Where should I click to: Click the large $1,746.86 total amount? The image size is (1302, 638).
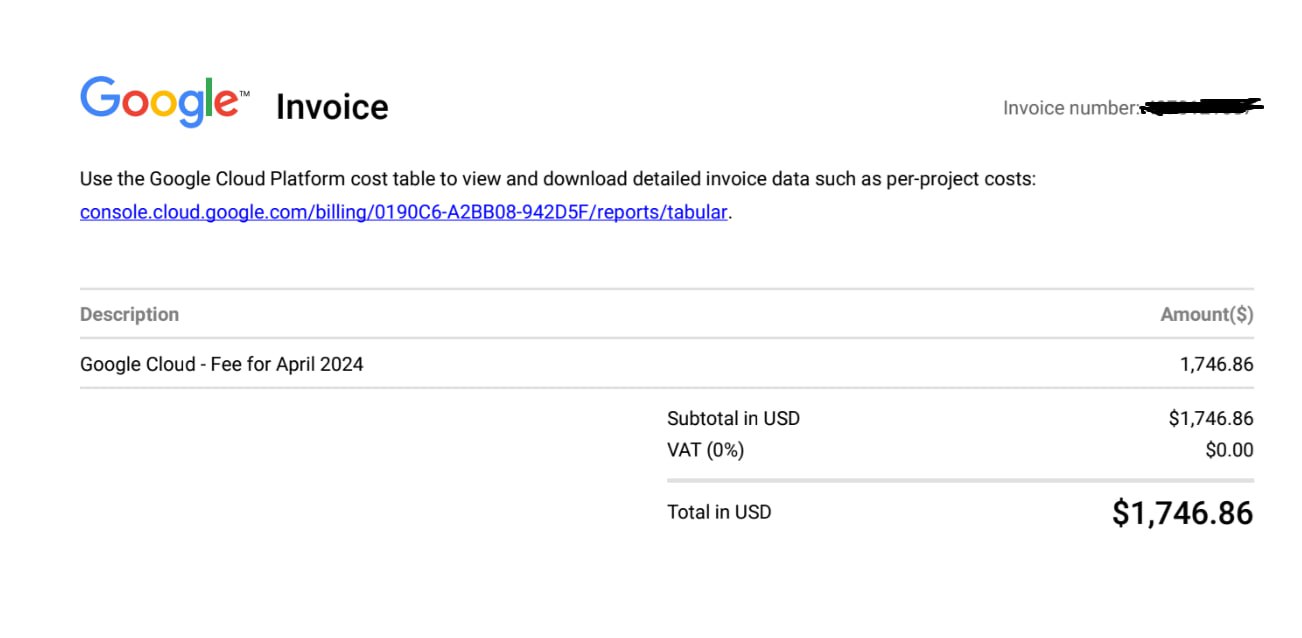1183,513
